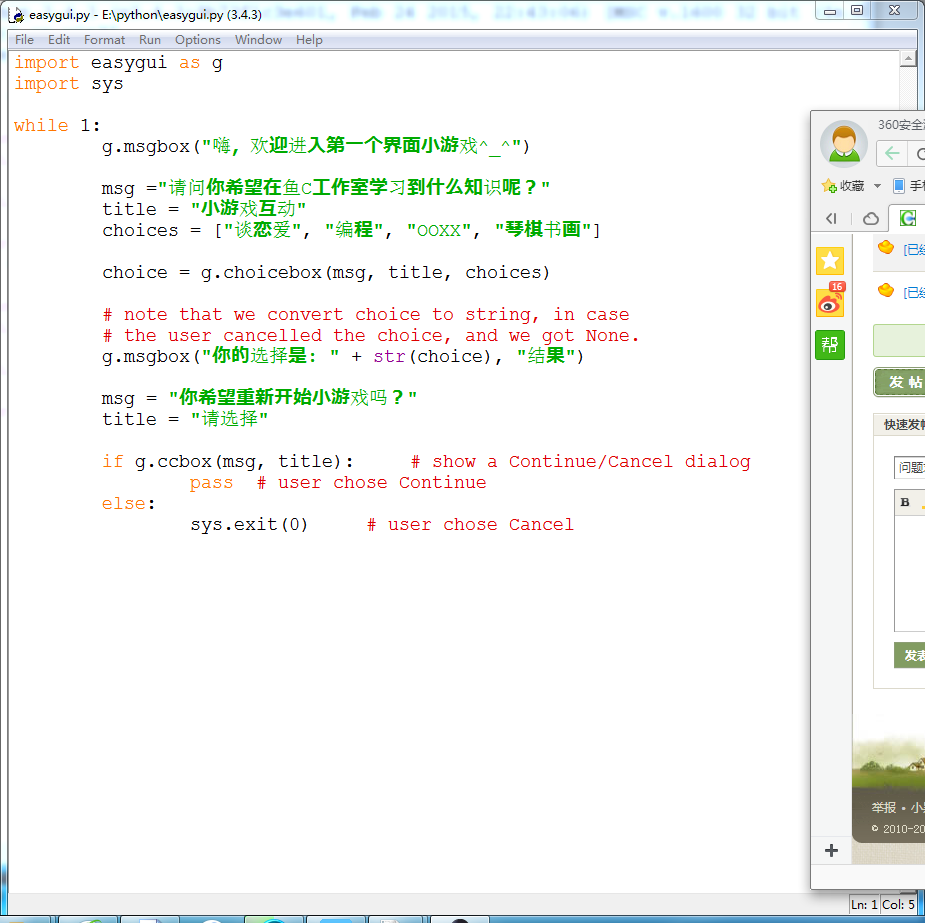This screenshot has width=925, height=923.
Task: Click the 举报 report link in footer
Action: coord(883,808)
